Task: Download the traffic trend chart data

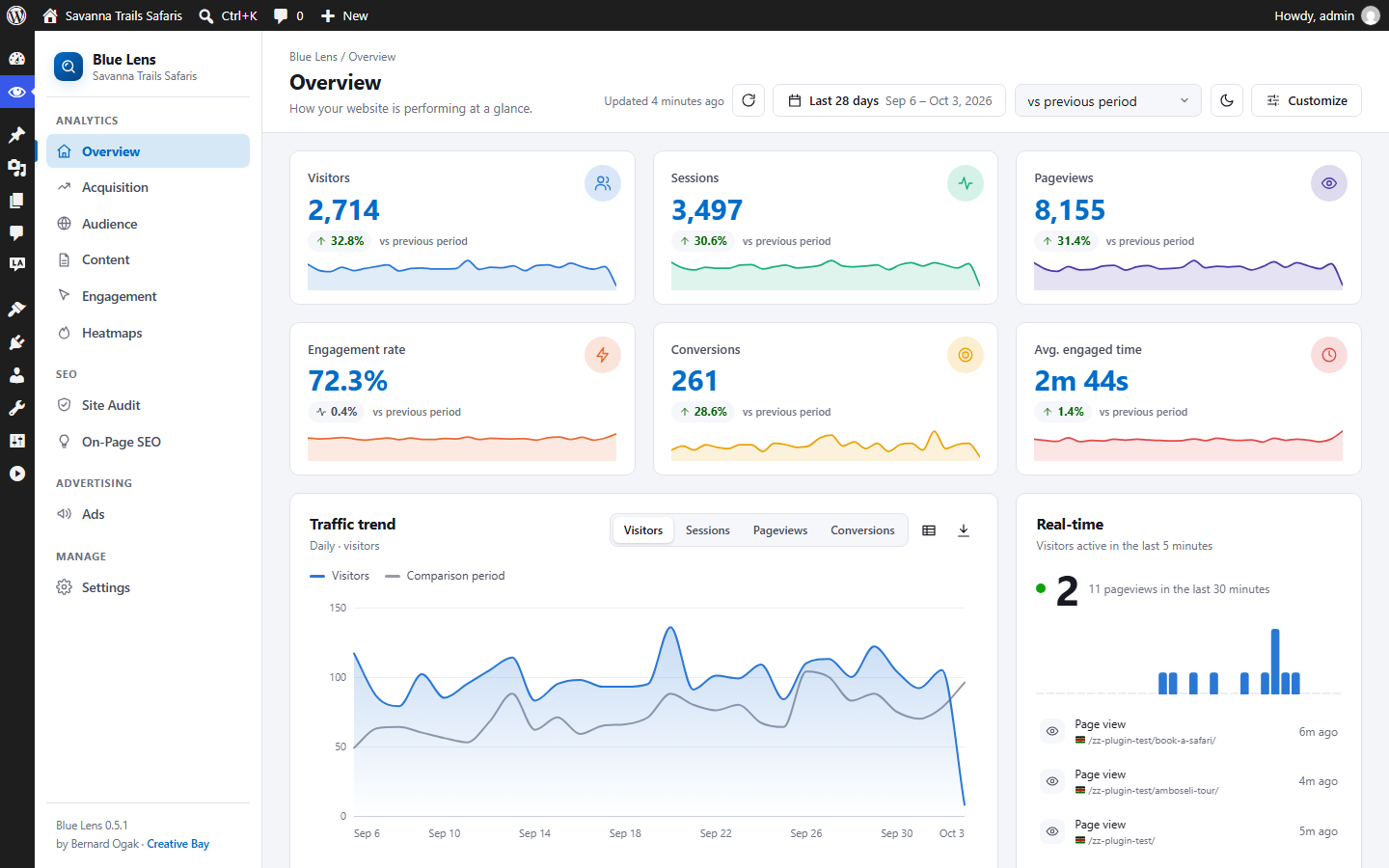Action: tap(964, 530)
